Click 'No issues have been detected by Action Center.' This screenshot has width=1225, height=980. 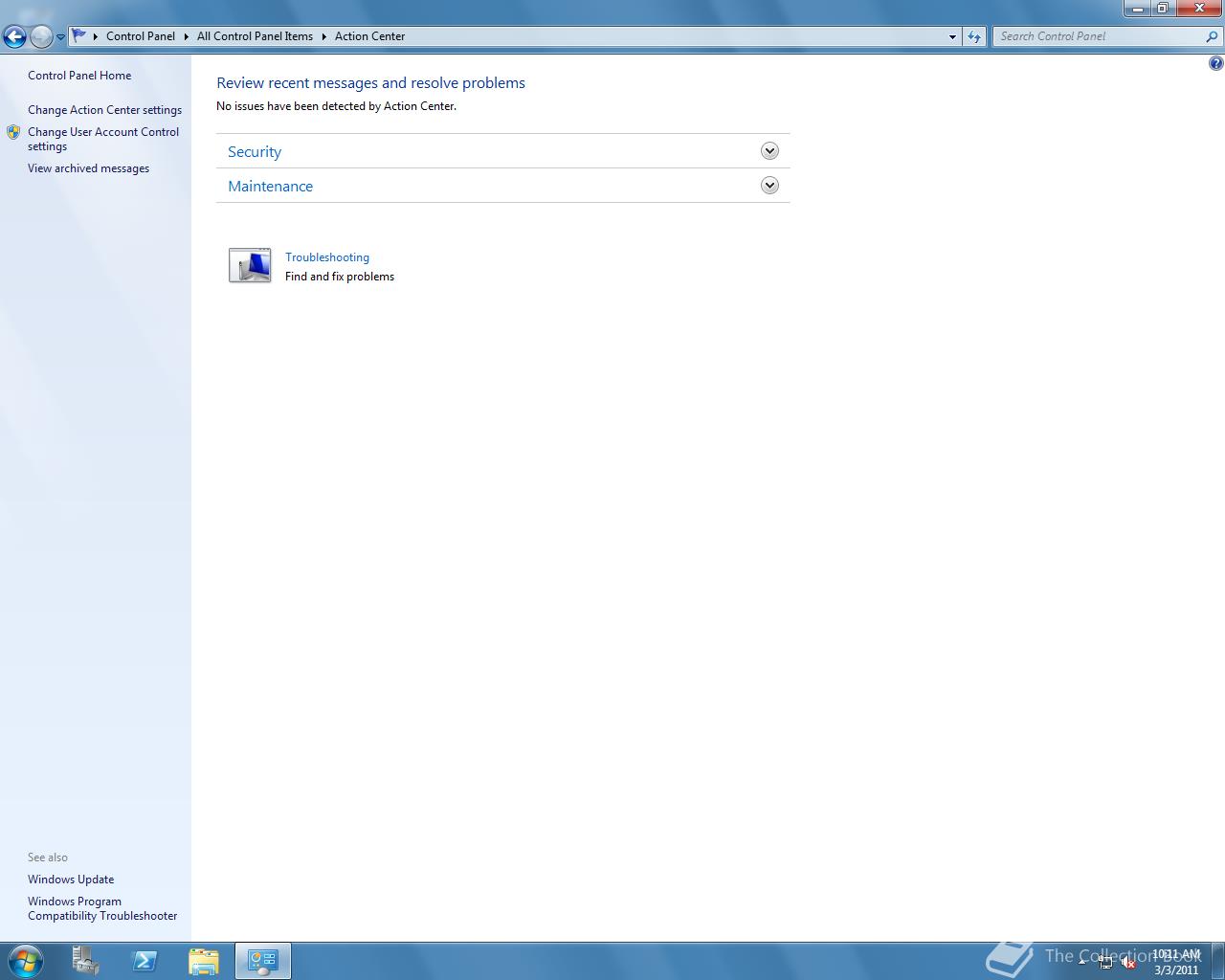(x=336, y=106)
